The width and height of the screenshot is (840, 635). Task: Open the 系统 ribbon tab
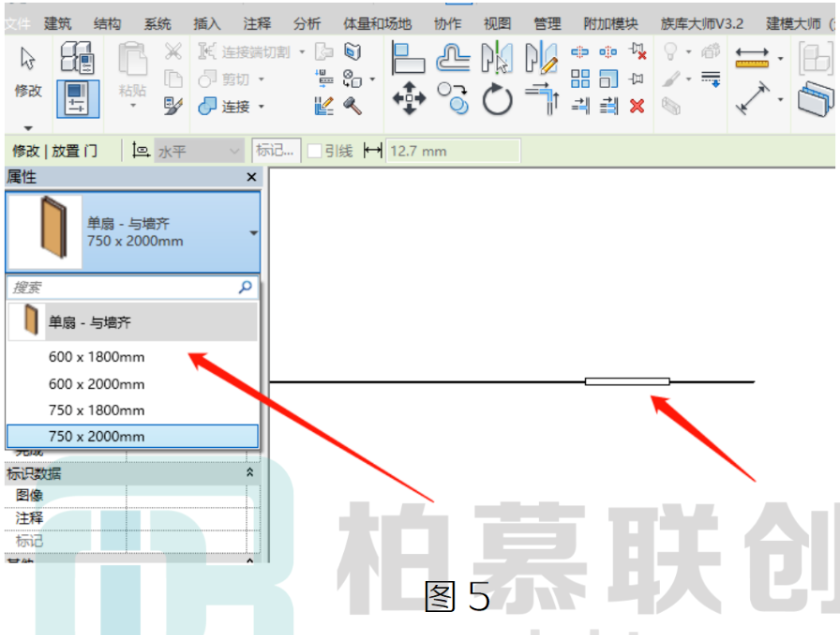click(x=158, y=24)
